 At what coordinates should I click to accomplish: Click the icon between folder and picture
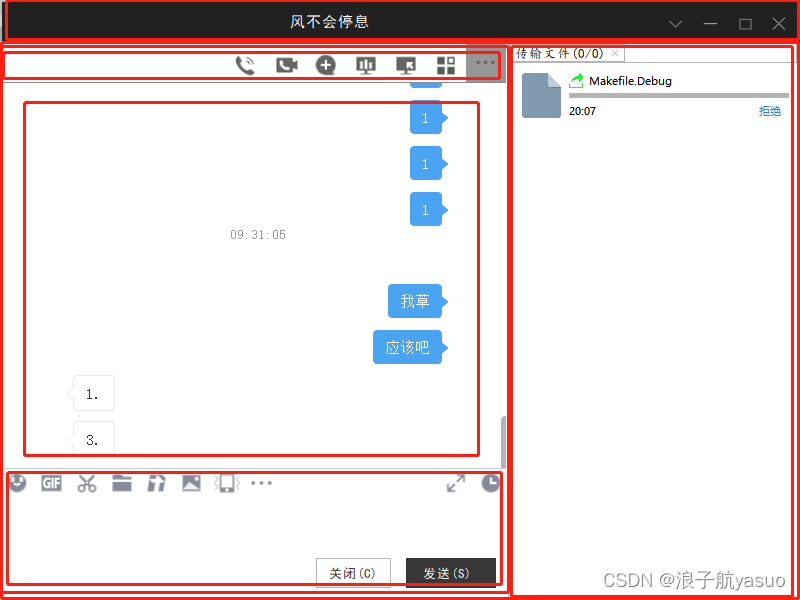pos(156,483)
